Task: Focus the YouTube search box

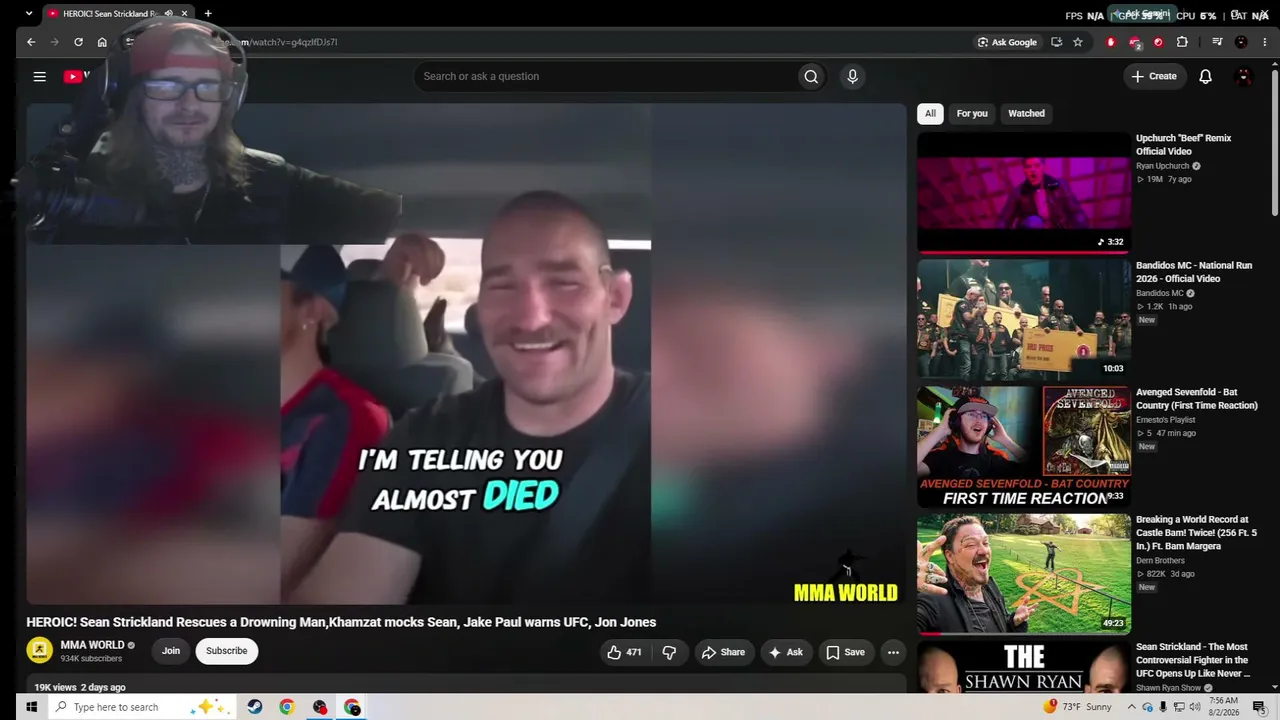Action: tap(605, 76)
